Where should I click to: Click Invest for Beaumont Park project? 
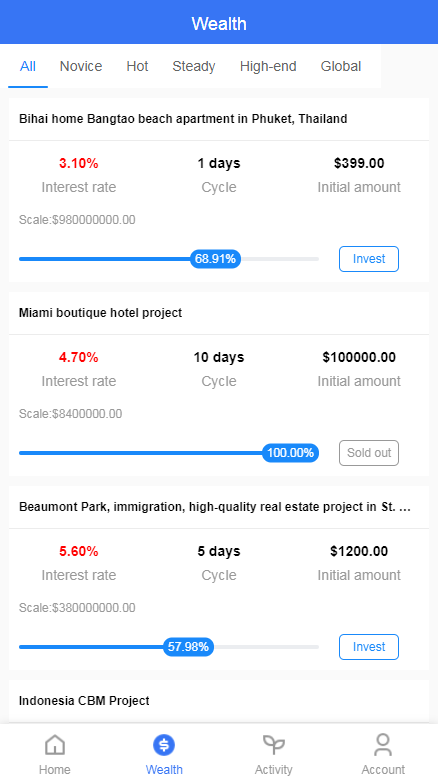[x=369, y=647]
